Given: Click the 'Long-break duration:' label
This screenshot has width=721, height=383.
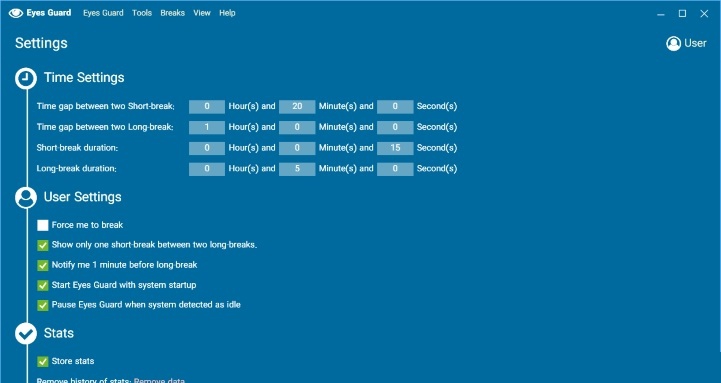Looking at the screenshot, I should (77, 169).
